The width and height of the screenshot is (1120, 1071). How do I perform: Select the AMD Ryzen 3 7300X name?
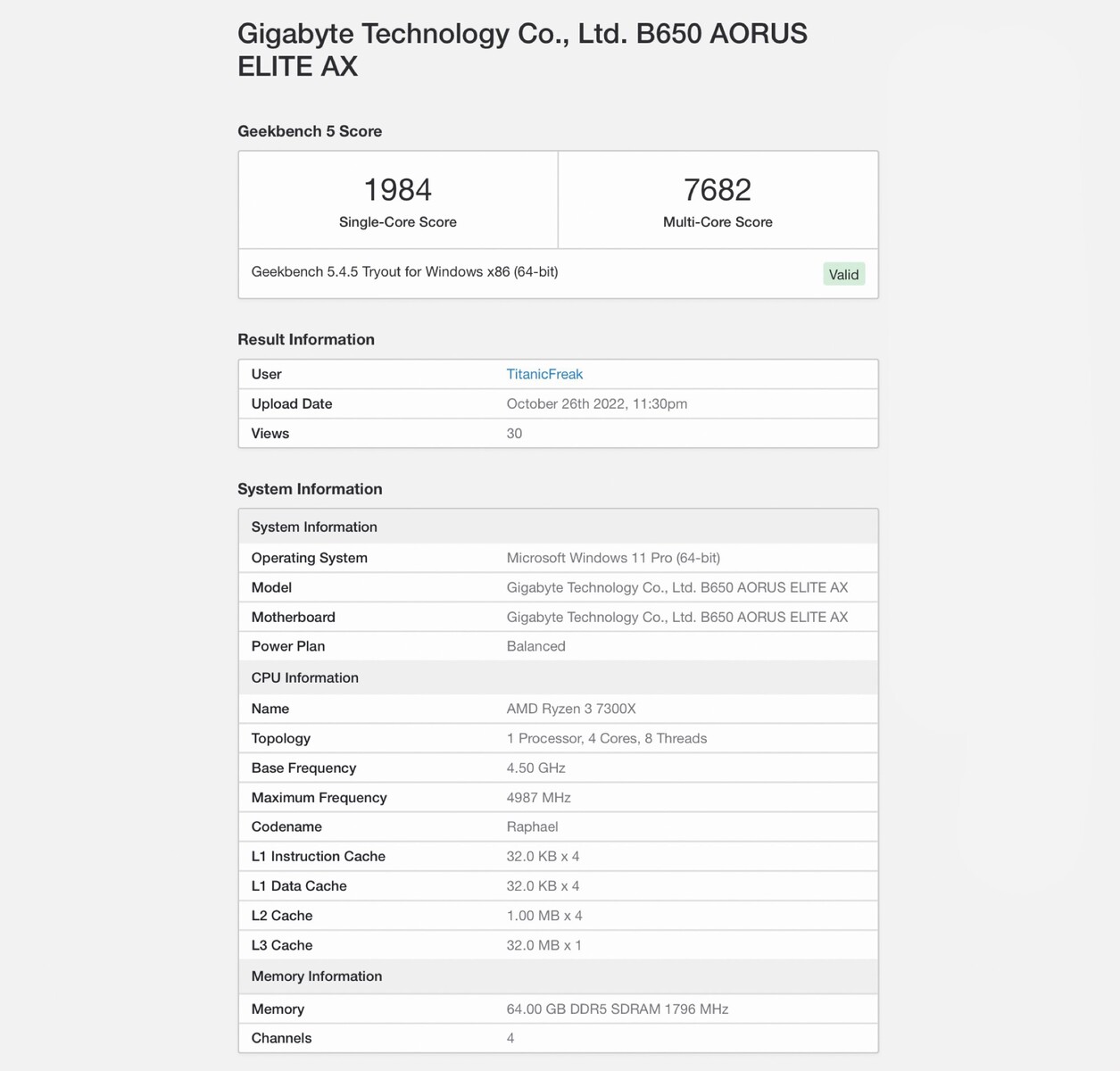[x=571, y=709]
